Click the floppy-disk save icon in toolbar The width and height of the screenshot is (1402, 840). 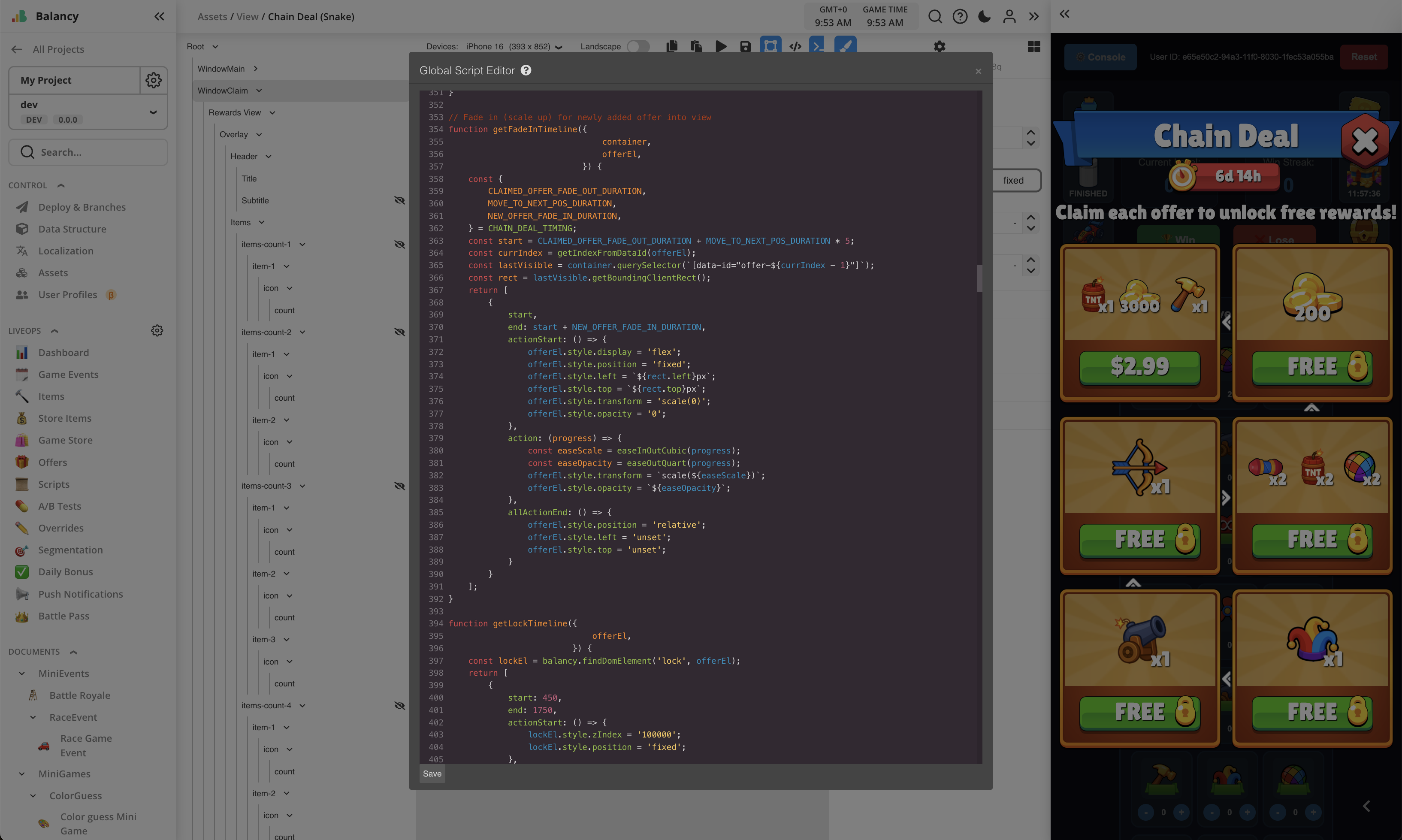point(746,46)
